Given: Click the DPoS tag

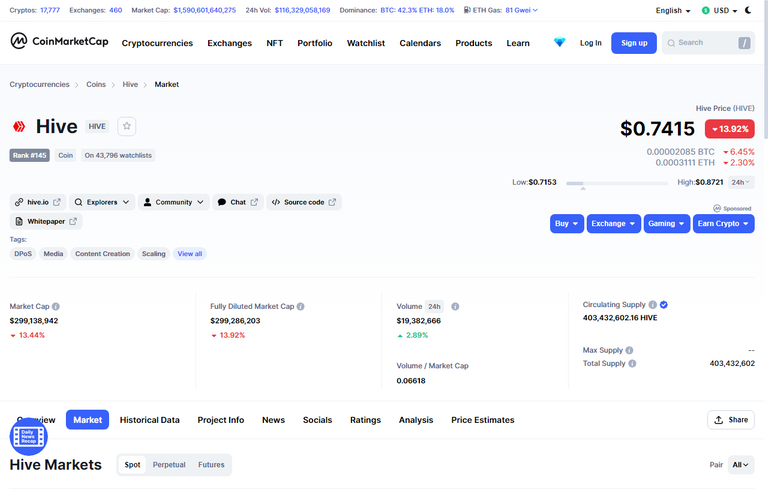Looking at the screenshot, I should point(23,254).
